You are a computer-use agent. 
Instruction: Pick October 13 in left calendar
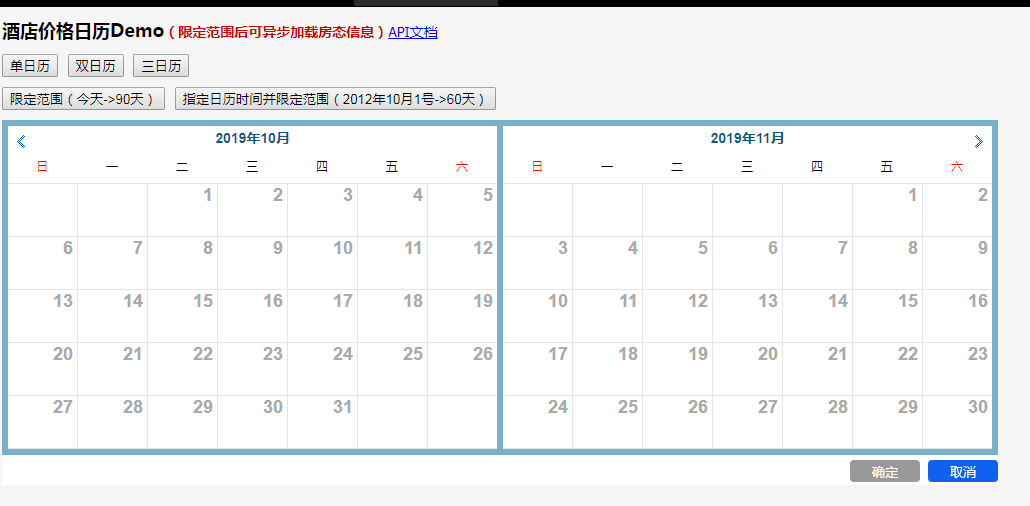43,316
